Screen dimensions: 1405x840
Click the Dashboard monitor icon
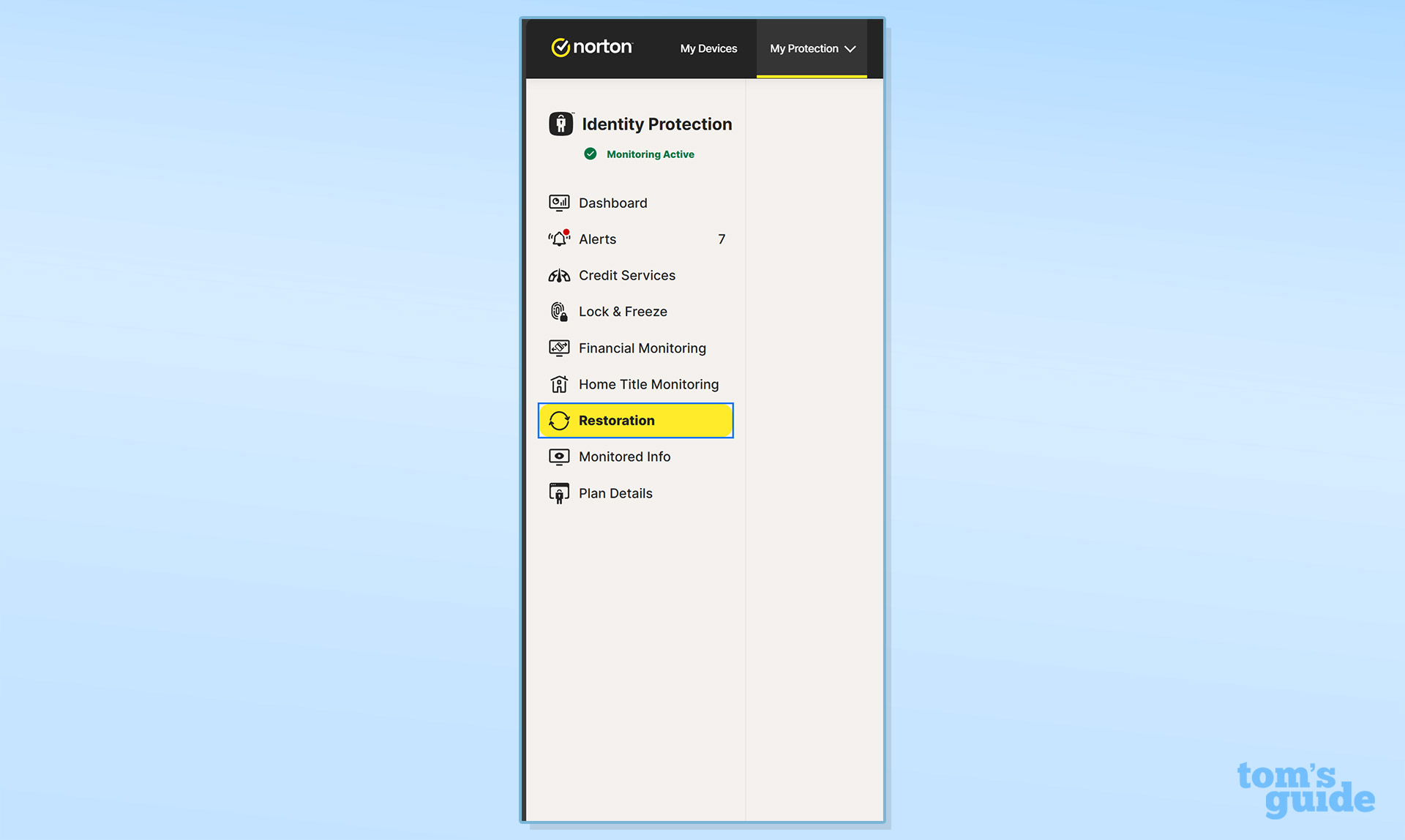559,203
